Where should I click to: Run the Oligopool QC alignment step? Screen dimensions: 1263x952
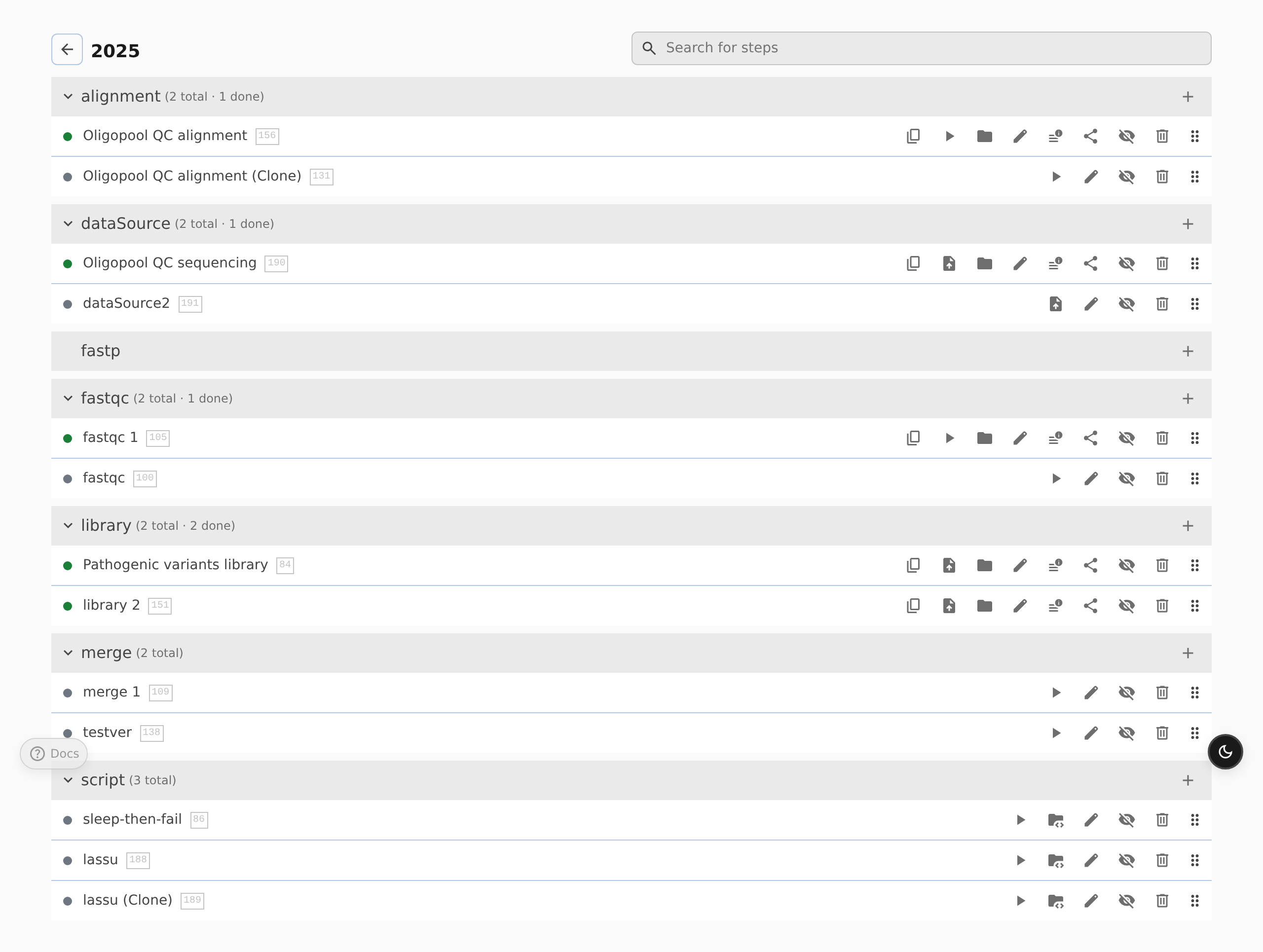tap(949, 136)
